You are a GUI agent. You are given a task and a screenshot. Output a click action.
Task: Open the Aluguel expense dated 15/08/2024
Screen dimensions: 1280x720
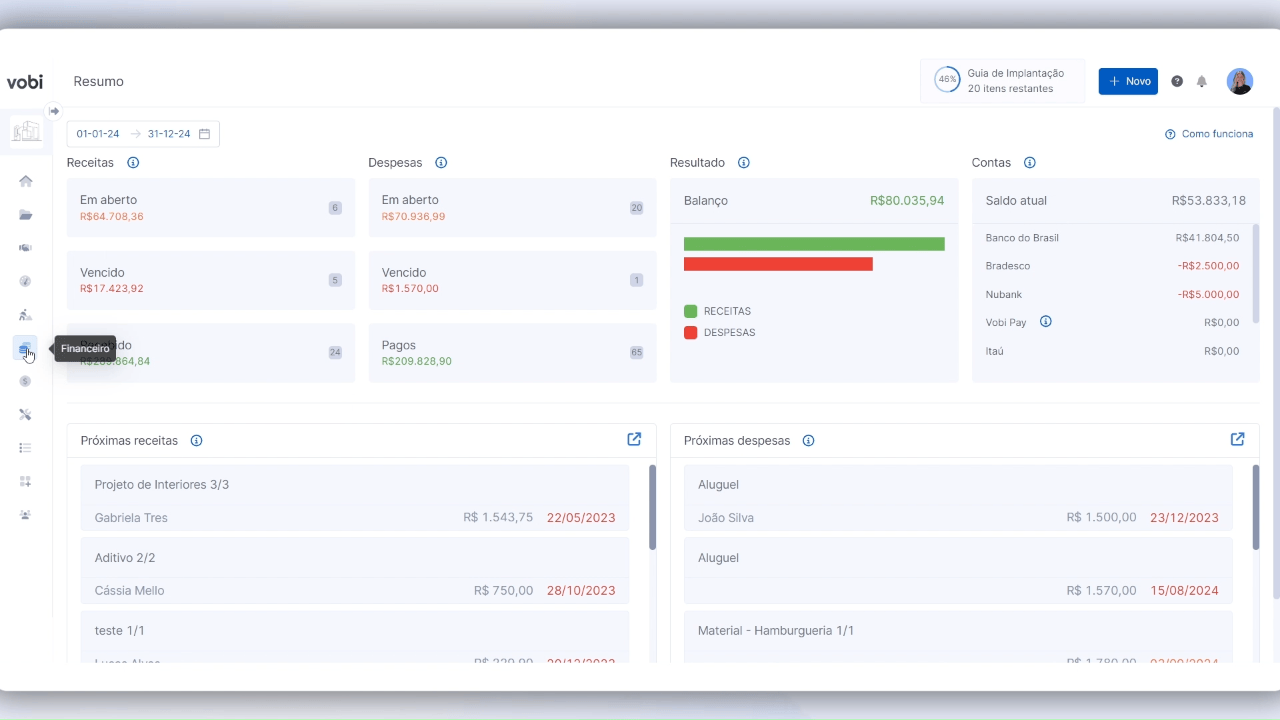tap(958, 573)
